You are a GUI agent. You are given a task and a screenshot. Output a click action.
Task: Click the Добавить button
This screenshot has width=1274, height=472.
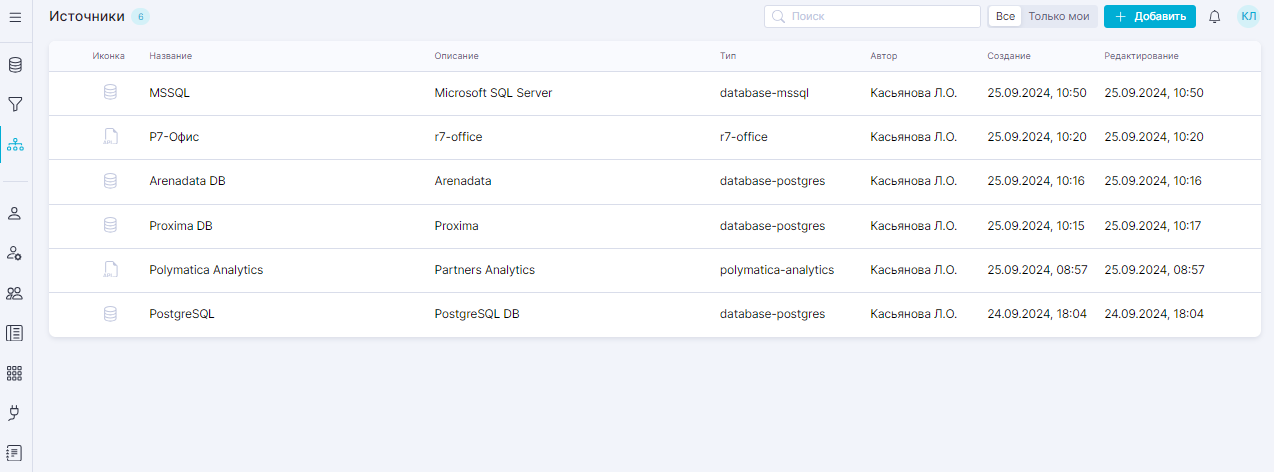click(1150, 16)
